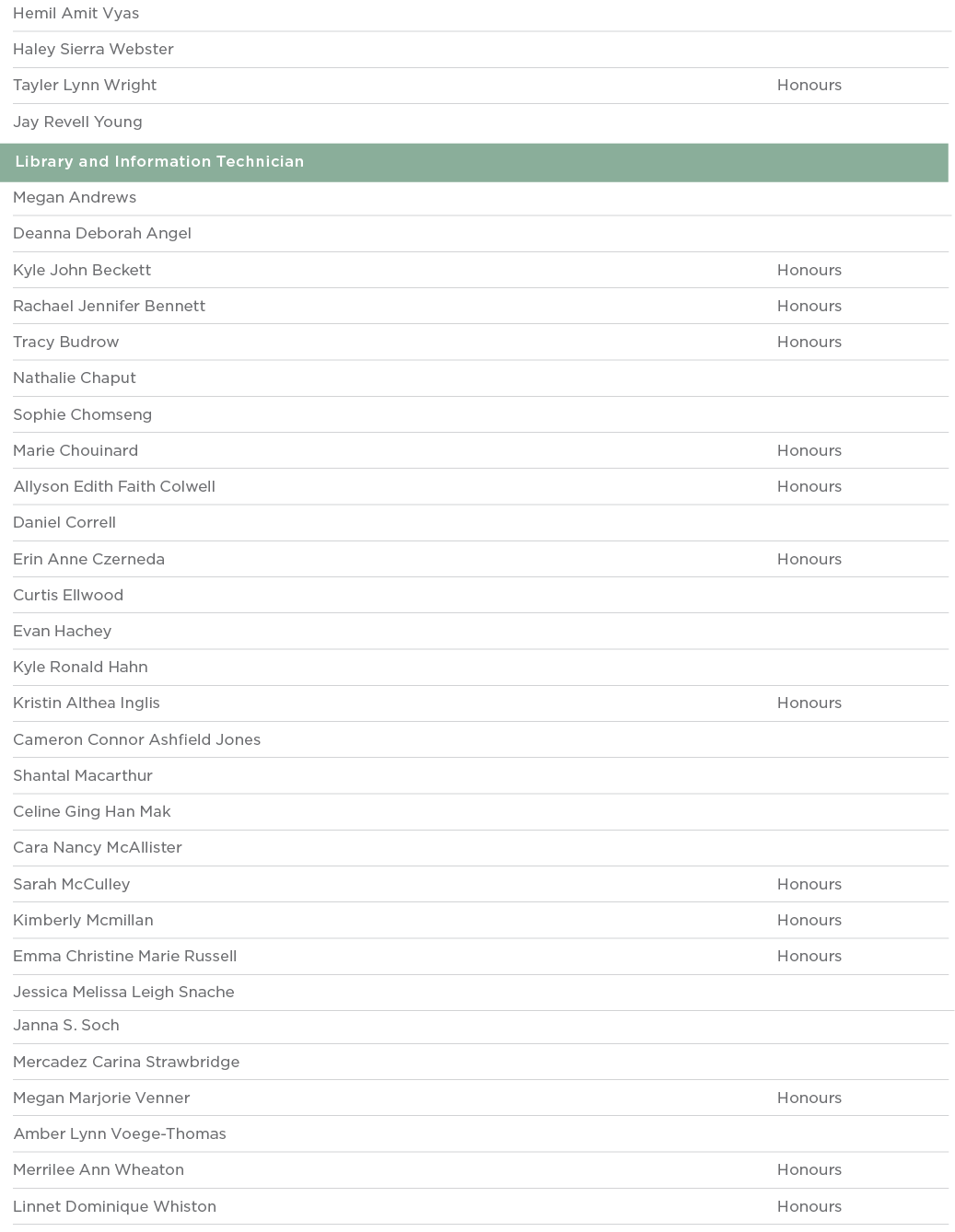Click Honours beside Tayler Lynn Wright
This screenshot has height=1232, width=955.
(x=809, y=86)
